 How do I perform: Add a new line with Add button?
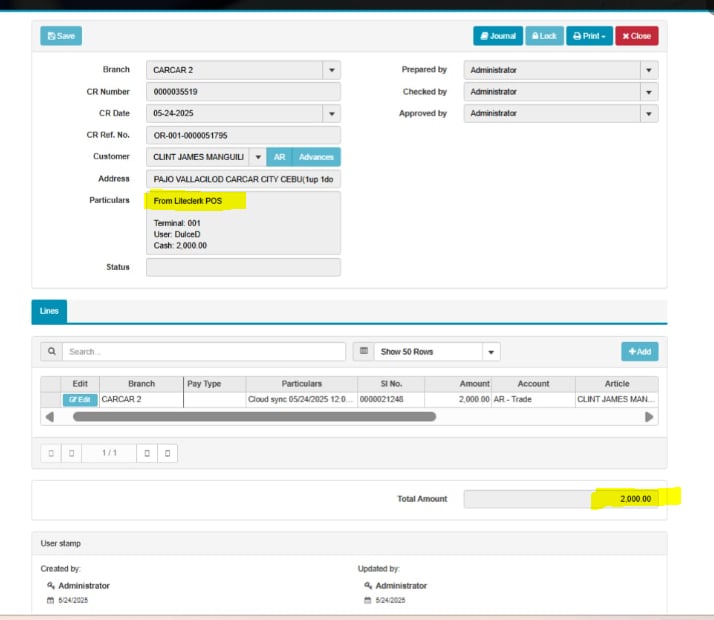639,352
